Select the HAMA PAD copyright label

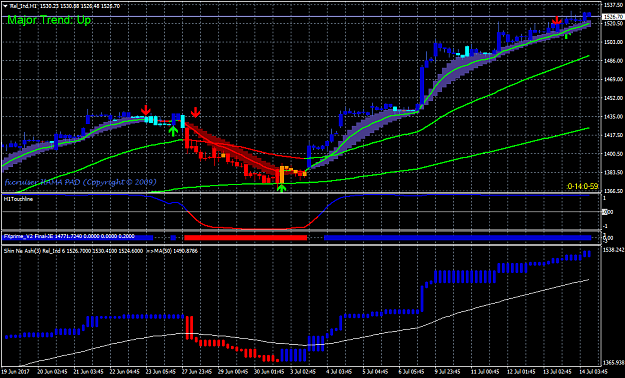point(80,182)
